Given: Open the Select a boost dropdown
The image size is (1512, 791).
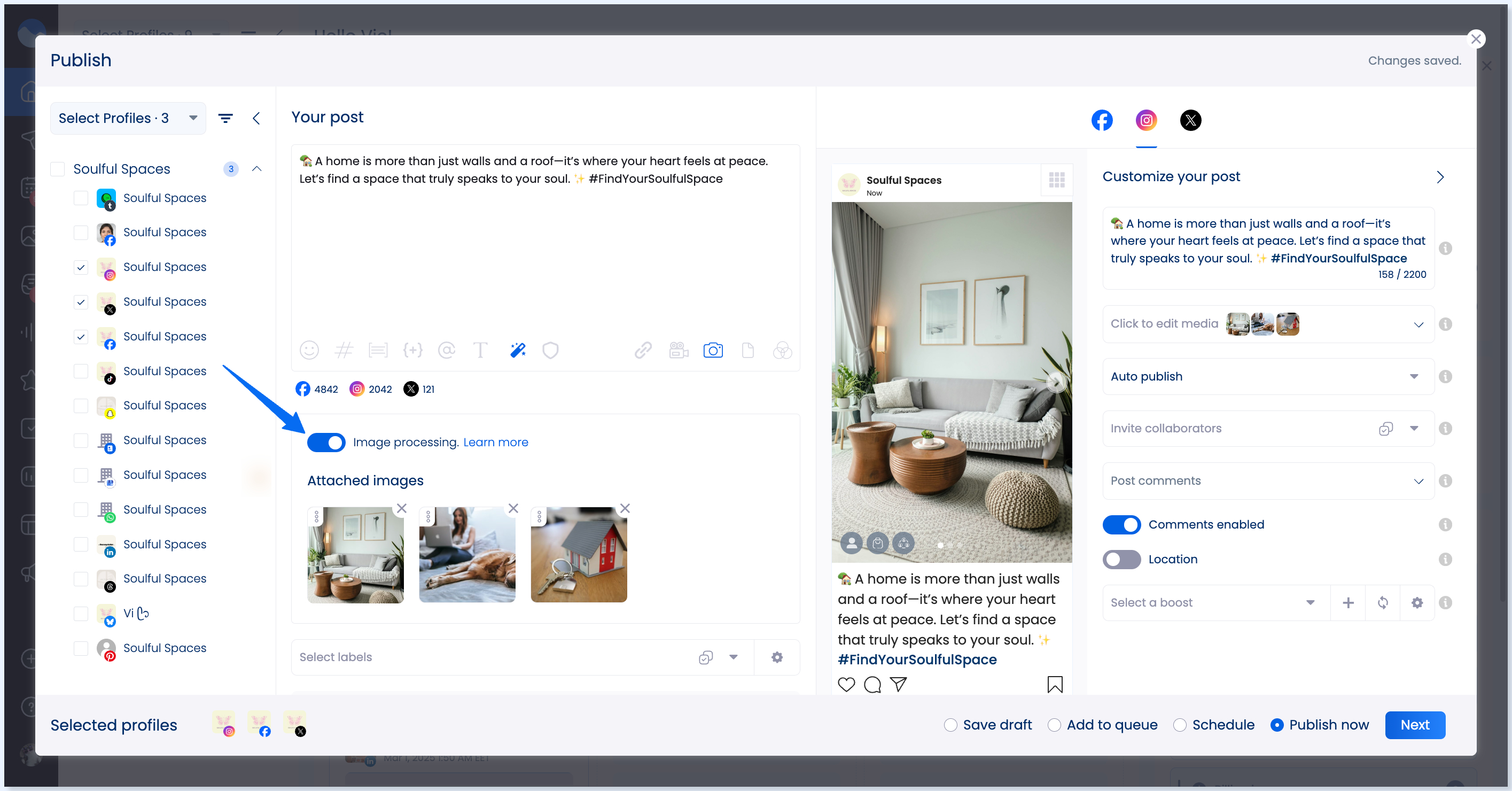Looking at the screenshot, I should (1215, 603).
